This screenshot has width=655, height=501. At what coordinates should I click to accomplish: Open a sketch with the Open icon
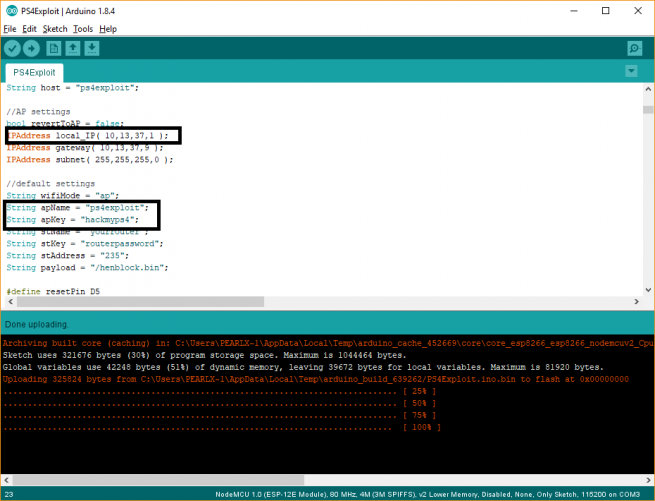tap(73, 48)
